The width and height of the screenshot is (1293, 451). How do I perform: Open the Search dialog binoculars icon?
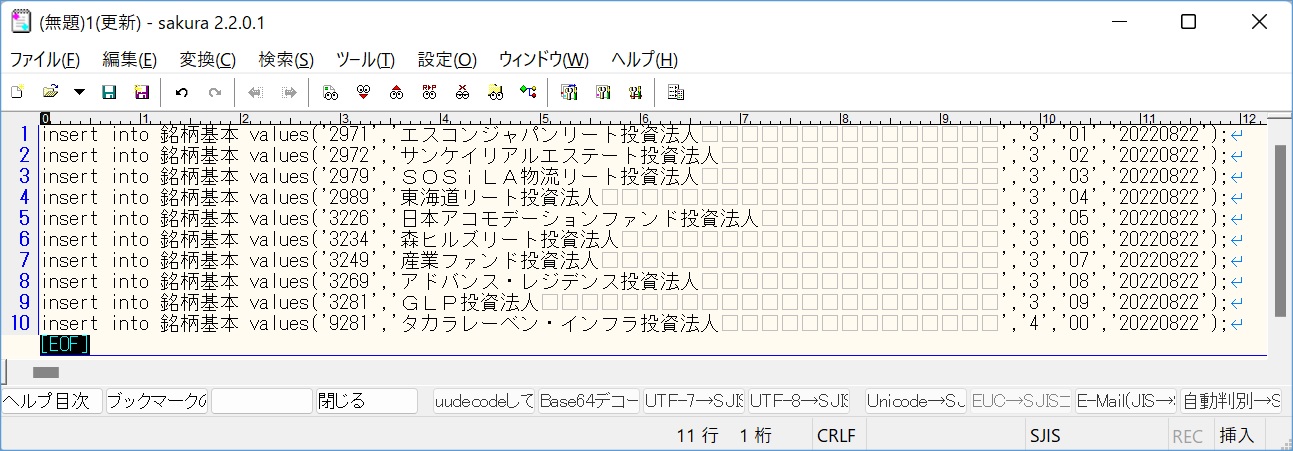(331, 92)
